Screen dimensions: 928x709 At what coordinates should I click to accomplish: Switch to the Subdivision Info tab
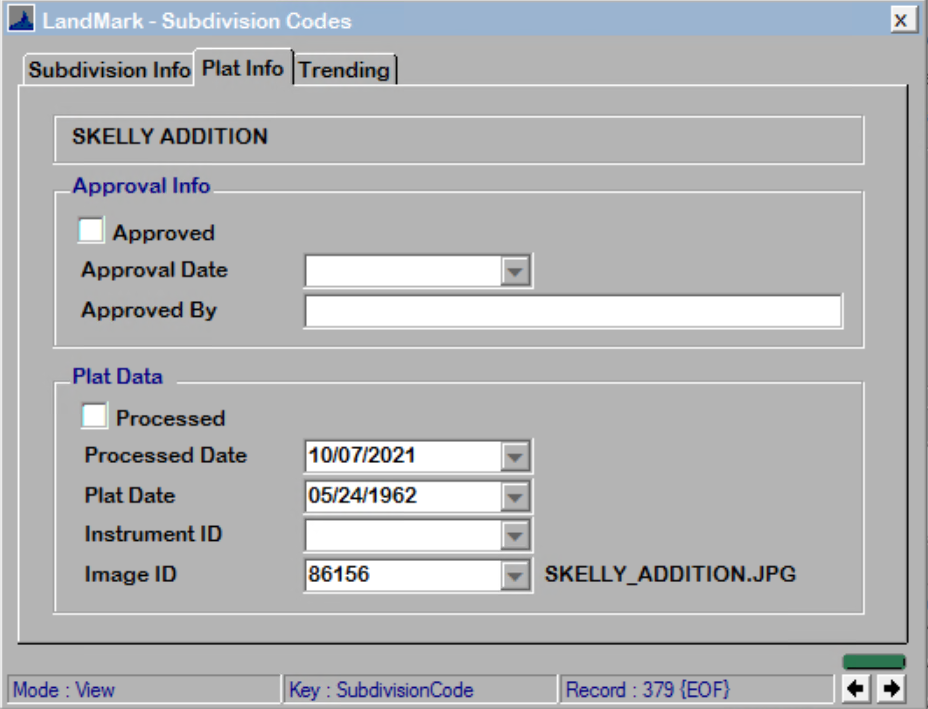(110, 70)
